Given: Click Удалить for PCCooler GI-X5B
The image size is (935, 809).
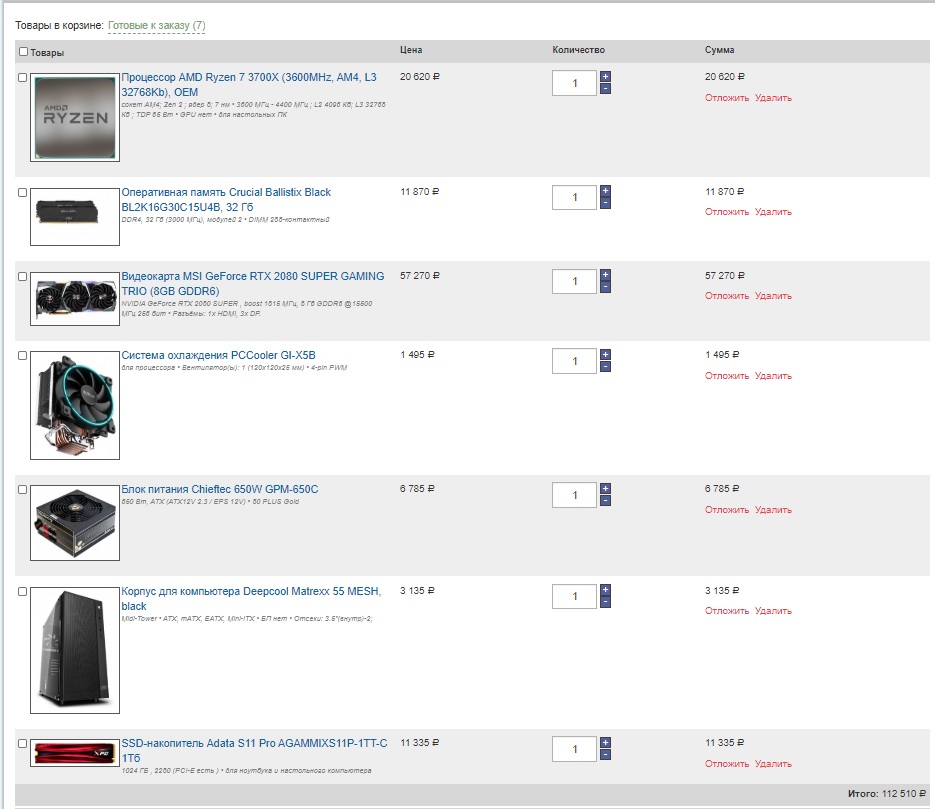Looking at the screenshot, I should pyautogui.click(x=773, y=376).
